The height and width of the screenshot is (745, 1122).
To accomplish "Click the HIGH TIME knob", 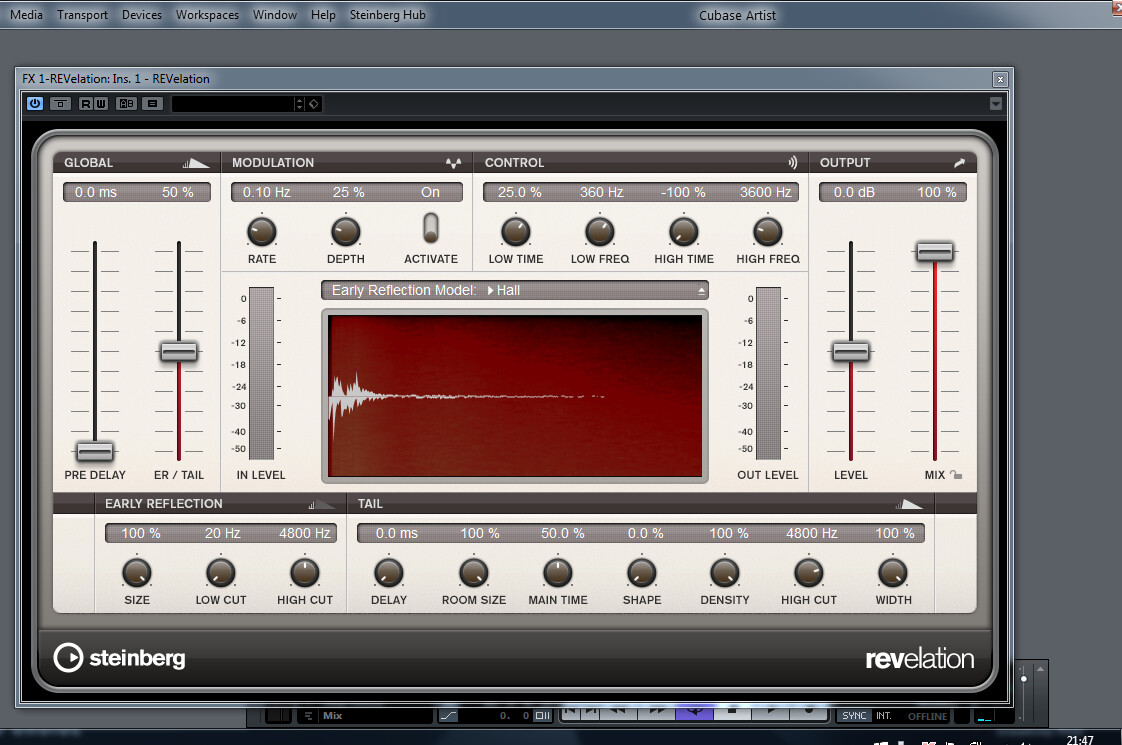I will pyautogui.click(x=683, y=231).
